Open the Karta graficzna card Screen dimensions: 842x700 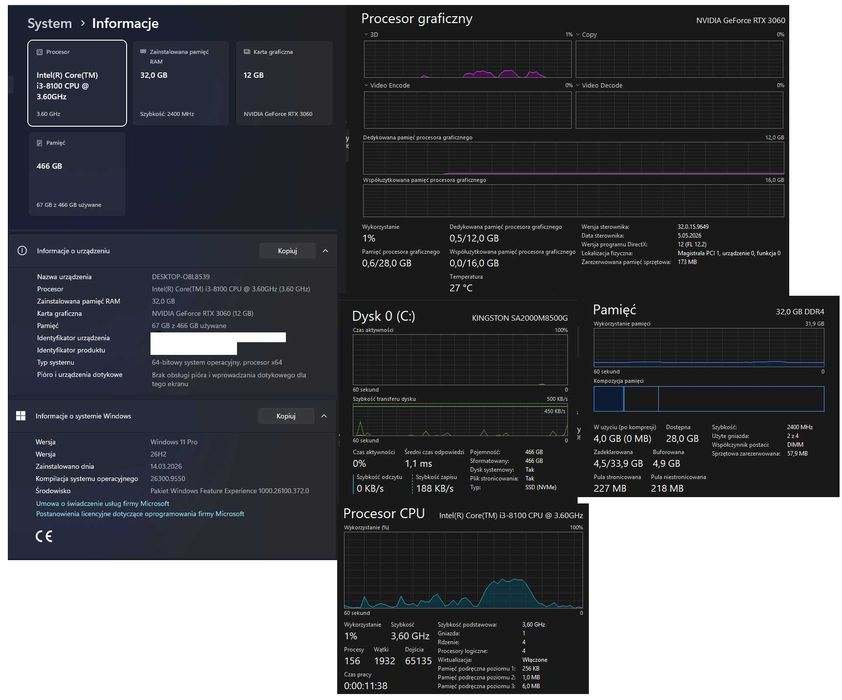(284, 83)
